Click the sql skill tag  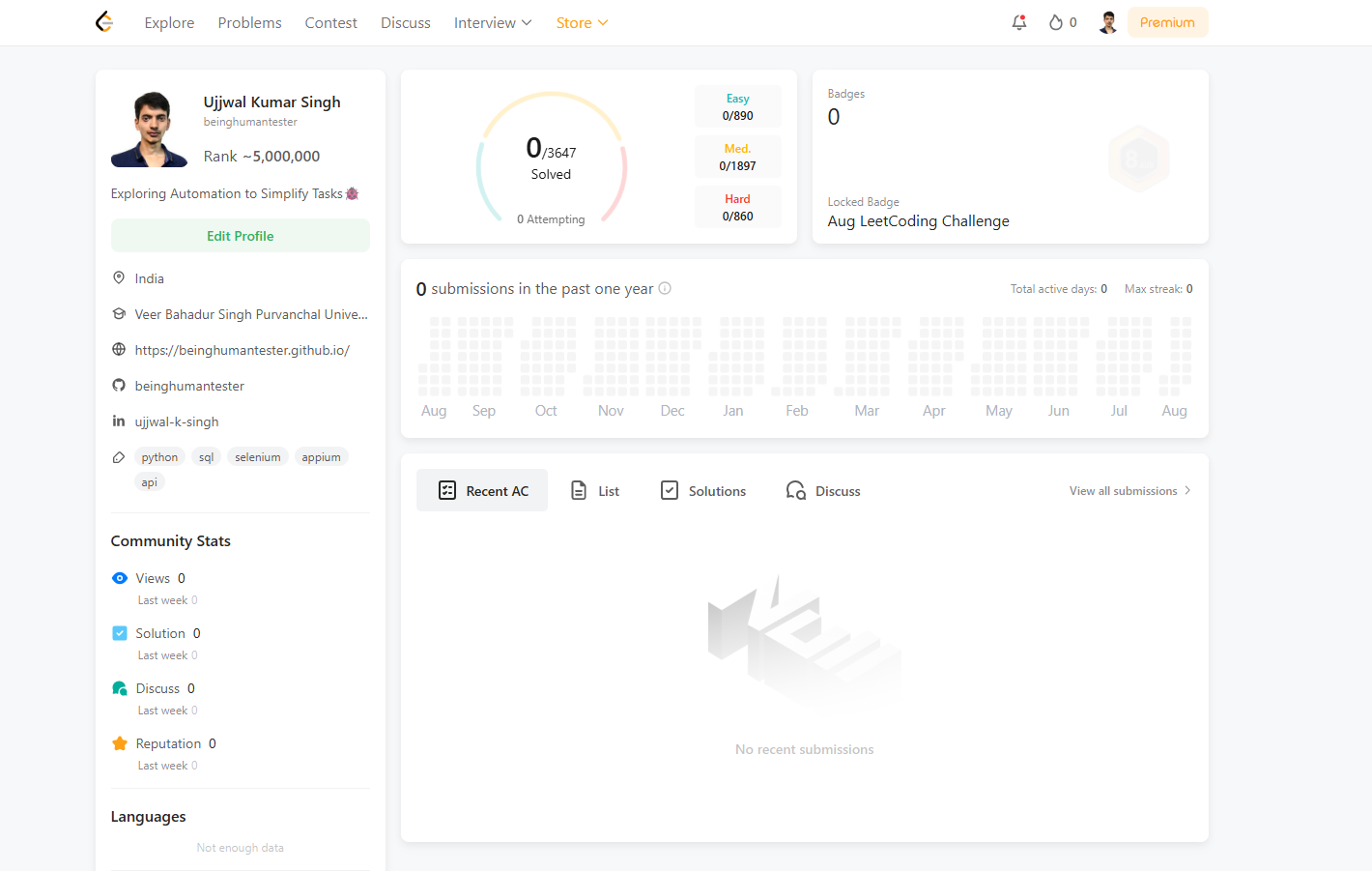(207, 457)
